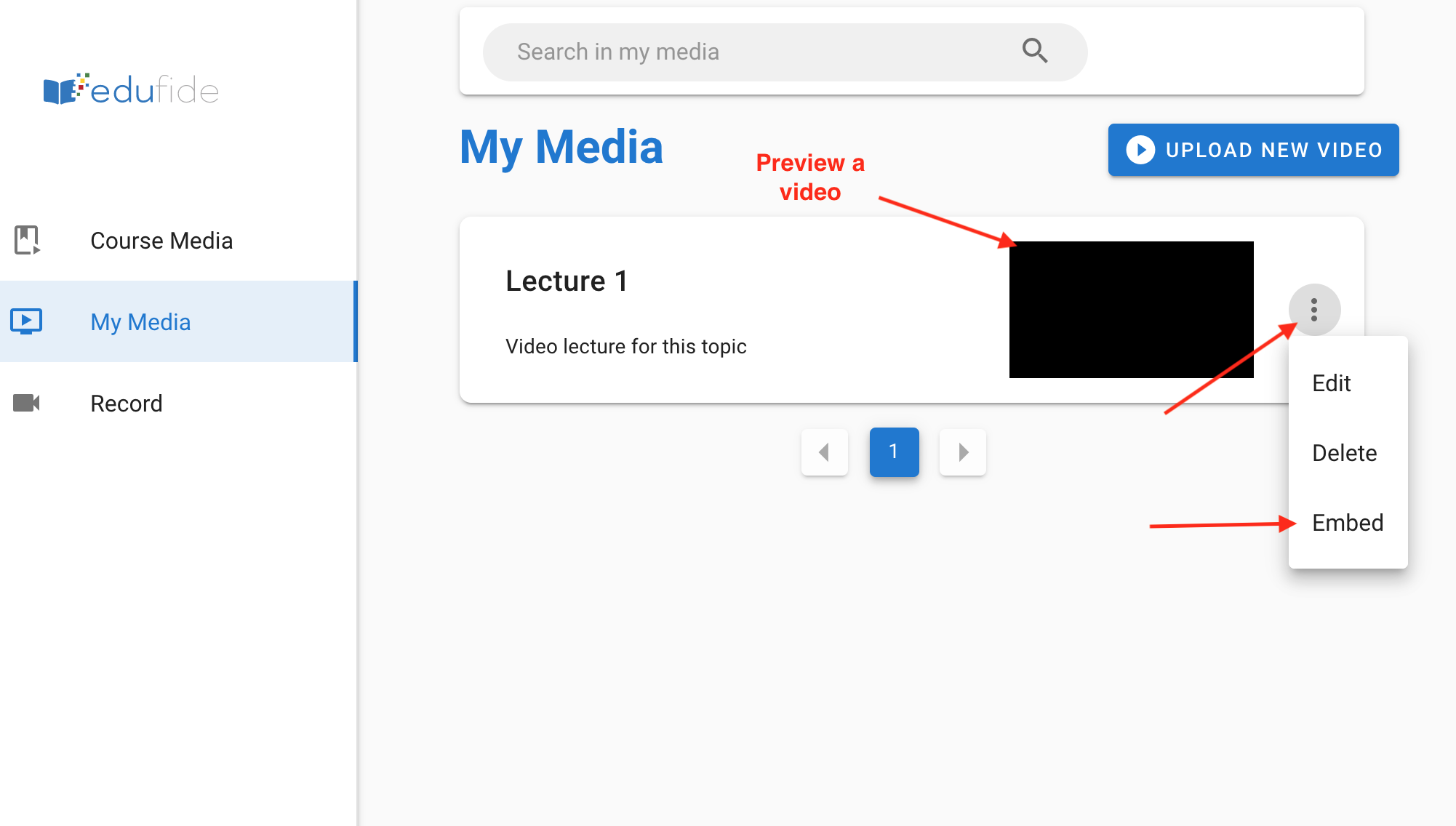Click the Record camera icon
The image size is (1456, 826).
[27, 403]
